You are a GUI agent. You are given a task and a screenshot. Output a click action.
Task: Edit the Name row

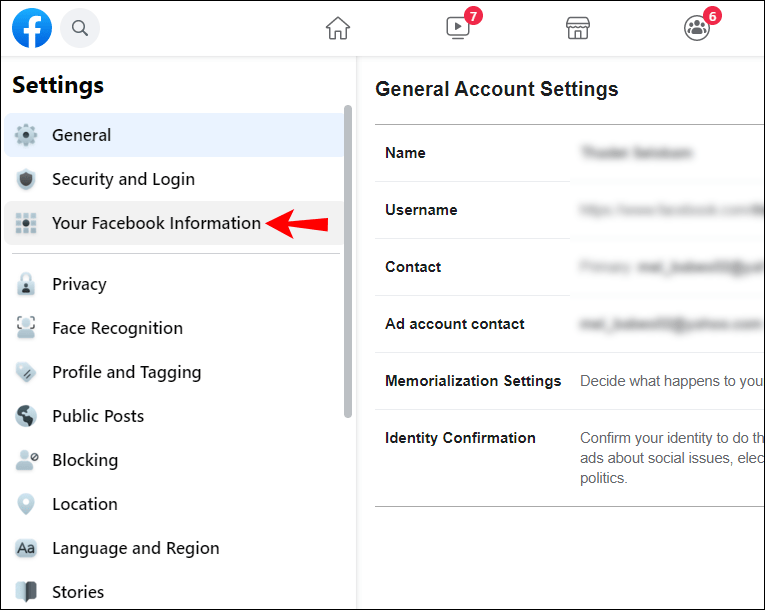[569, 153]
